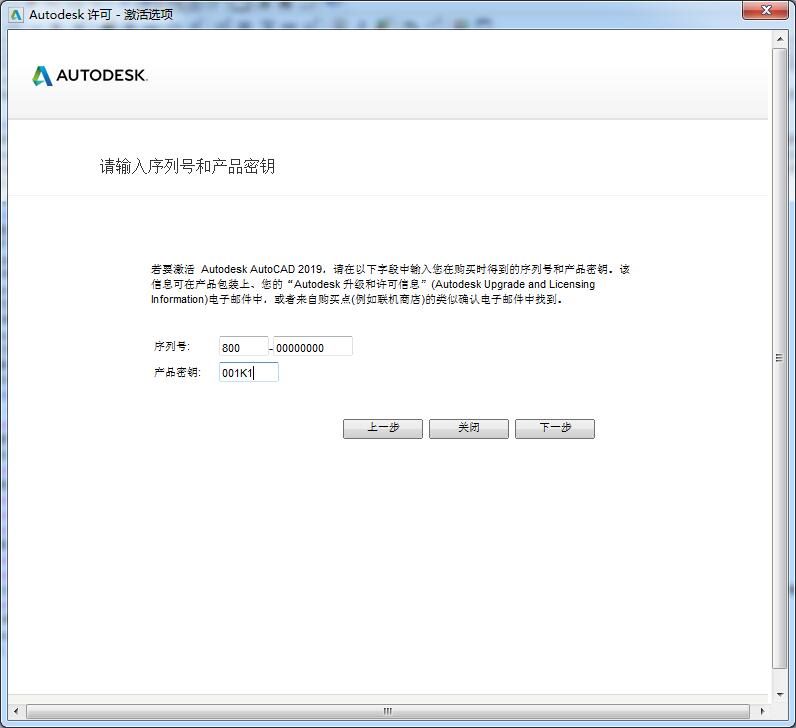
Task: Click the vertical scrollbar down arrow
Action: (x=780, y=694)
